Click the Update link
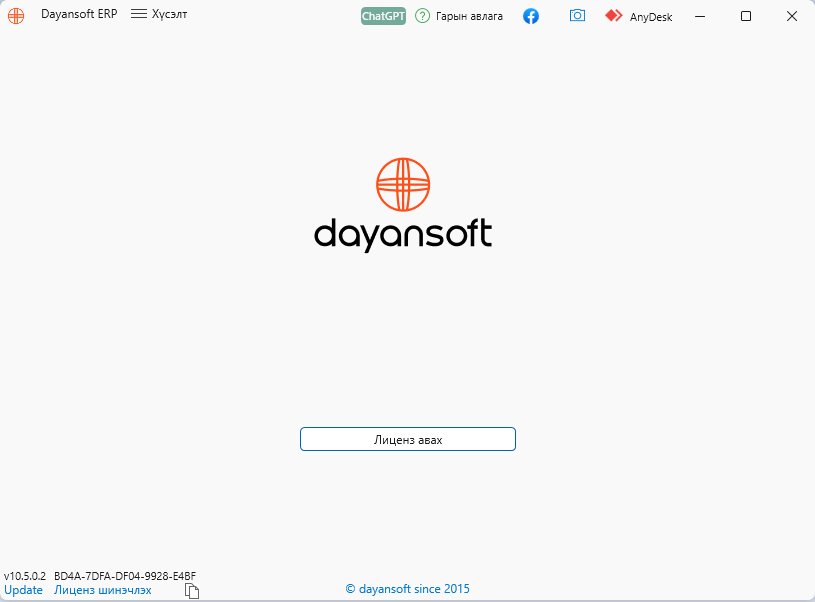 (x=23, y=590)
